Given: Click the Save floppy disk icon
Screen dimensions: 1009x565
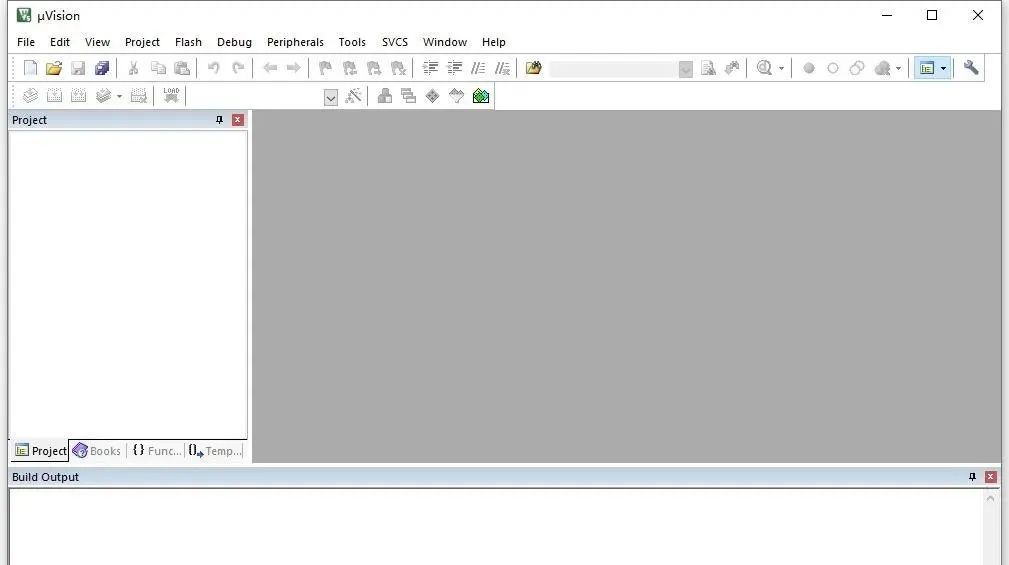Looking at the screenshot, I should pyautogui.click(x=78, y=68).
